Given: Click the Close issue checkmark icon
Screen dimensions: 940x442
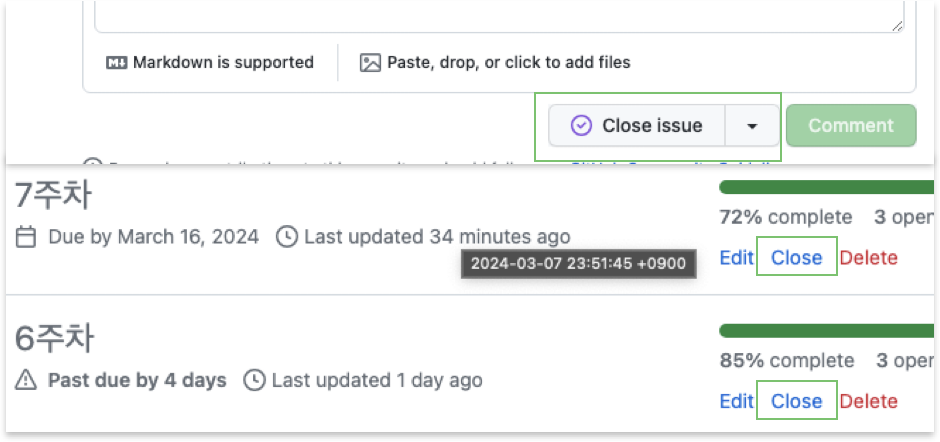Looking at the screenshot, I should coord(581,126).
